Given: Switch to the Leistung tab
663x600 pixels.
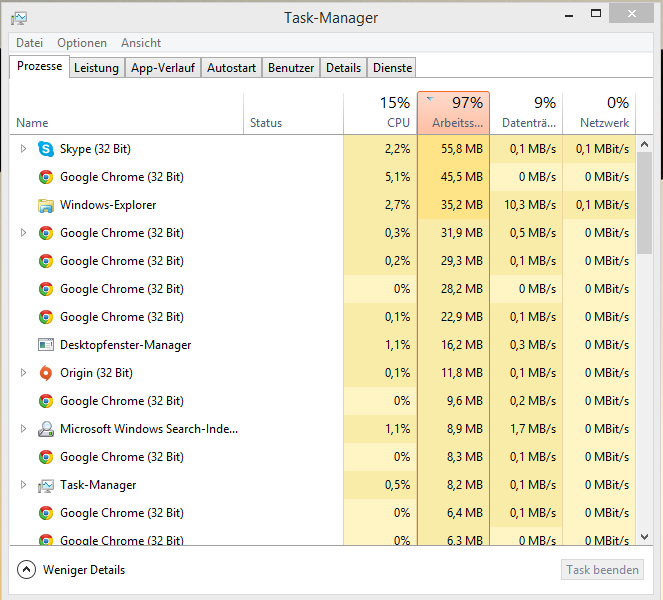Looking at the screenshot, I should pos(96,68).
